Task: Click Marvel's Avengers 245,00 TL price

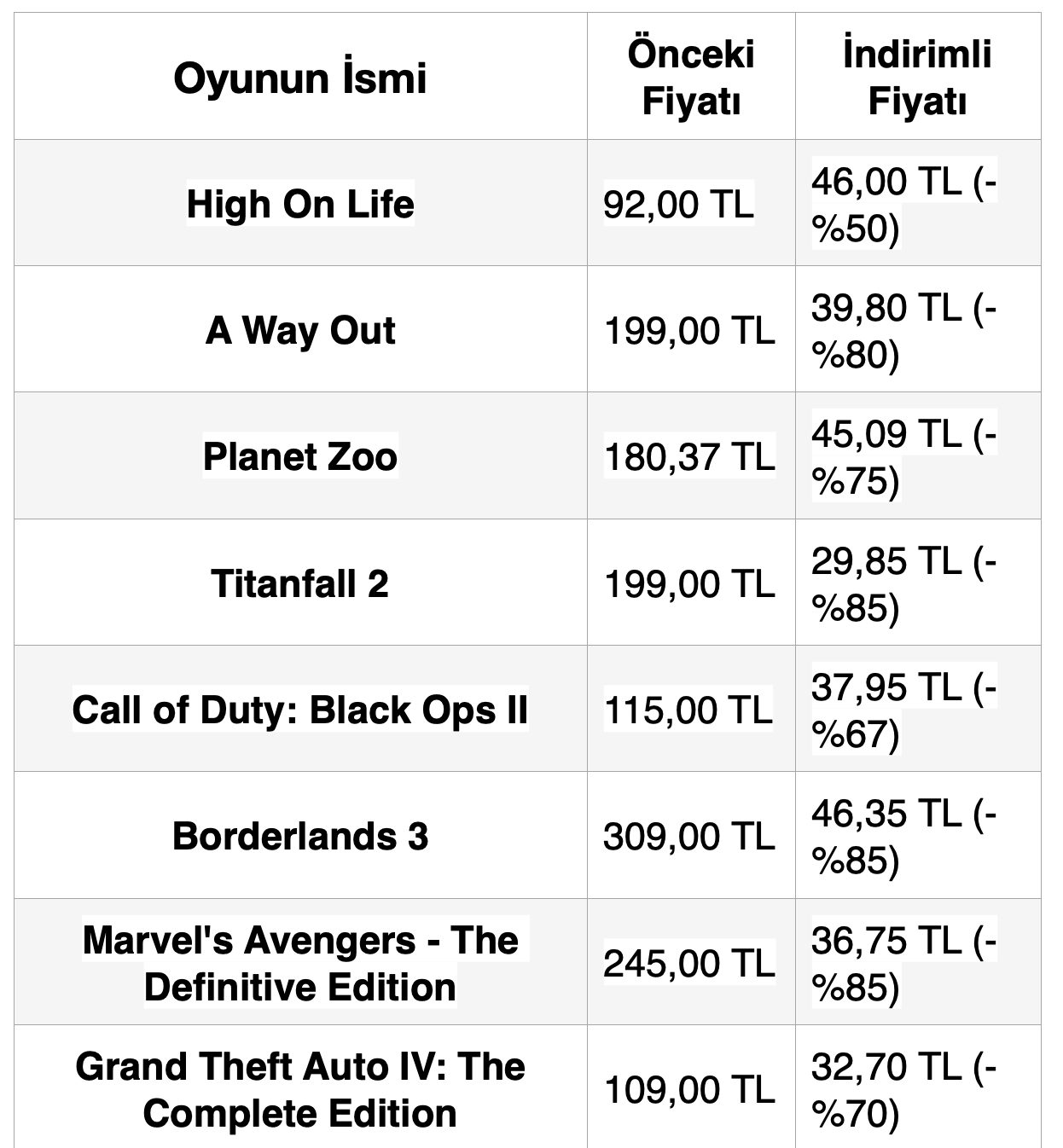Action: click(x=689, y=963)
